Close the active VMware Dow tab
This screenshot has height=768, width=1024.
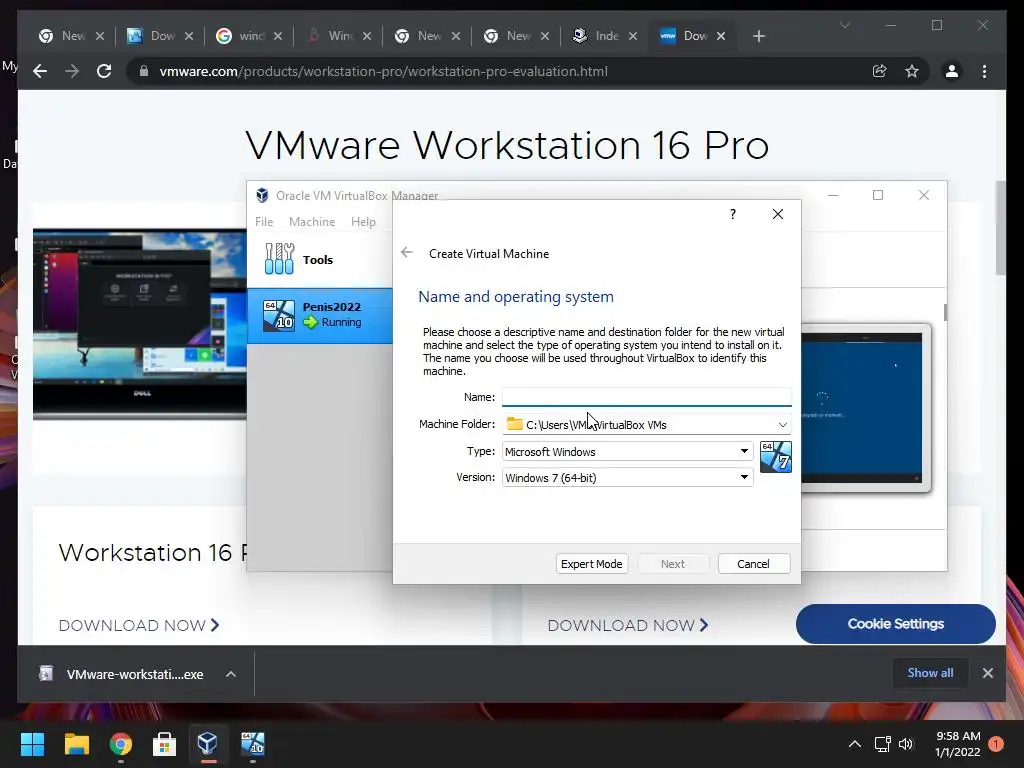(721, 36)
